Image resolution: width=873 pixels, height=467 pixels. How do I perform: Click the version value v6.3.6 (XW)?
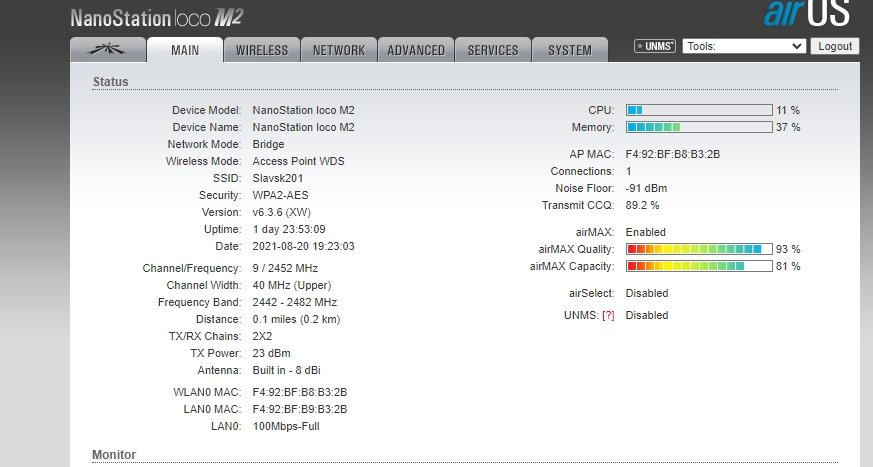click(x=282, y=212)
